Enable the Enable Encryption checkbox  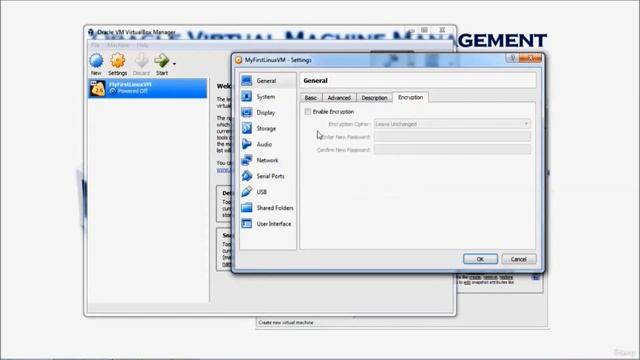pyautogui.click(x=308, y=111)
